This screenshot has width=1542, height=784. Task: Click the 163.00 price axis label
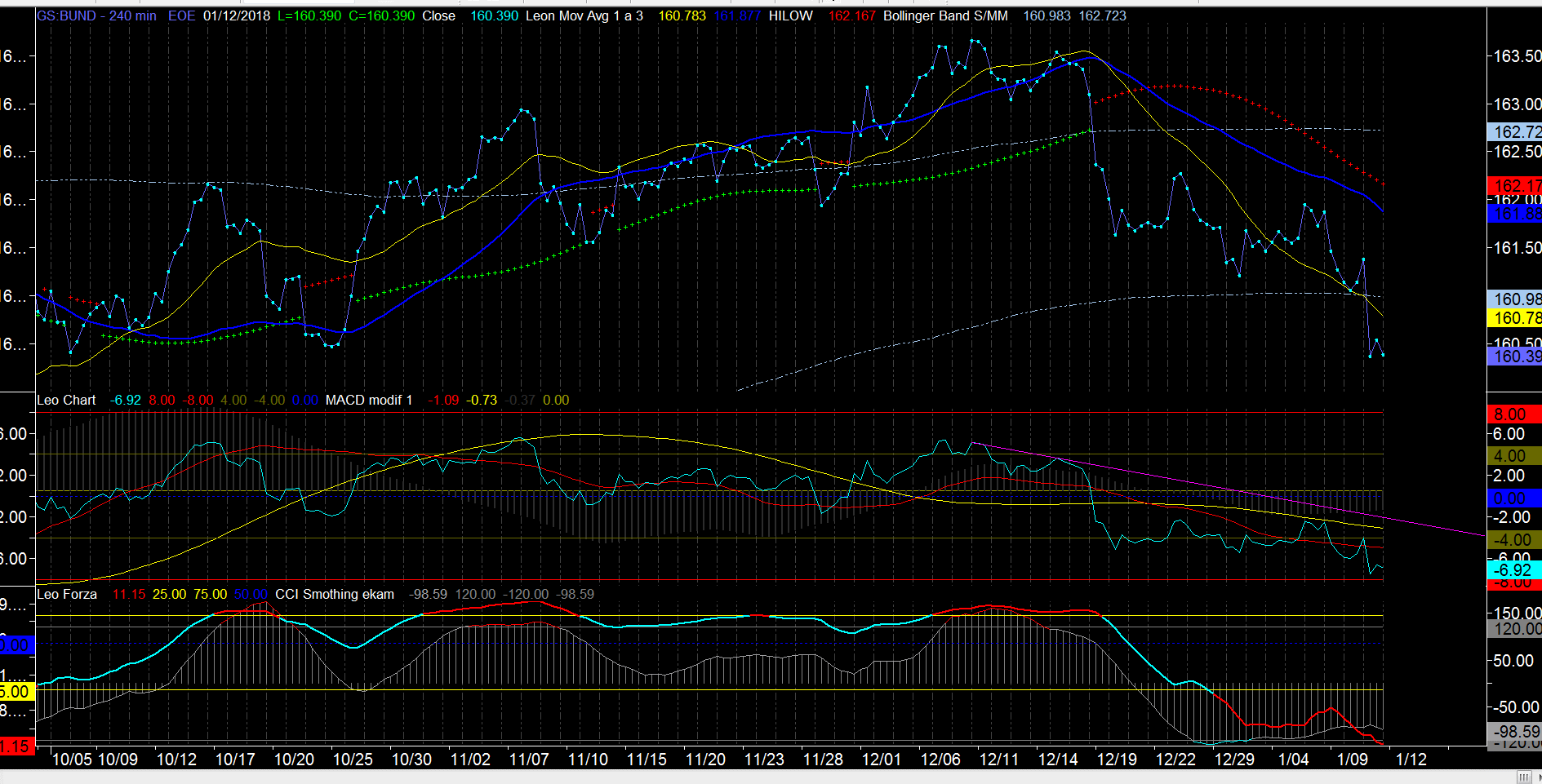tap(1518, 104)
